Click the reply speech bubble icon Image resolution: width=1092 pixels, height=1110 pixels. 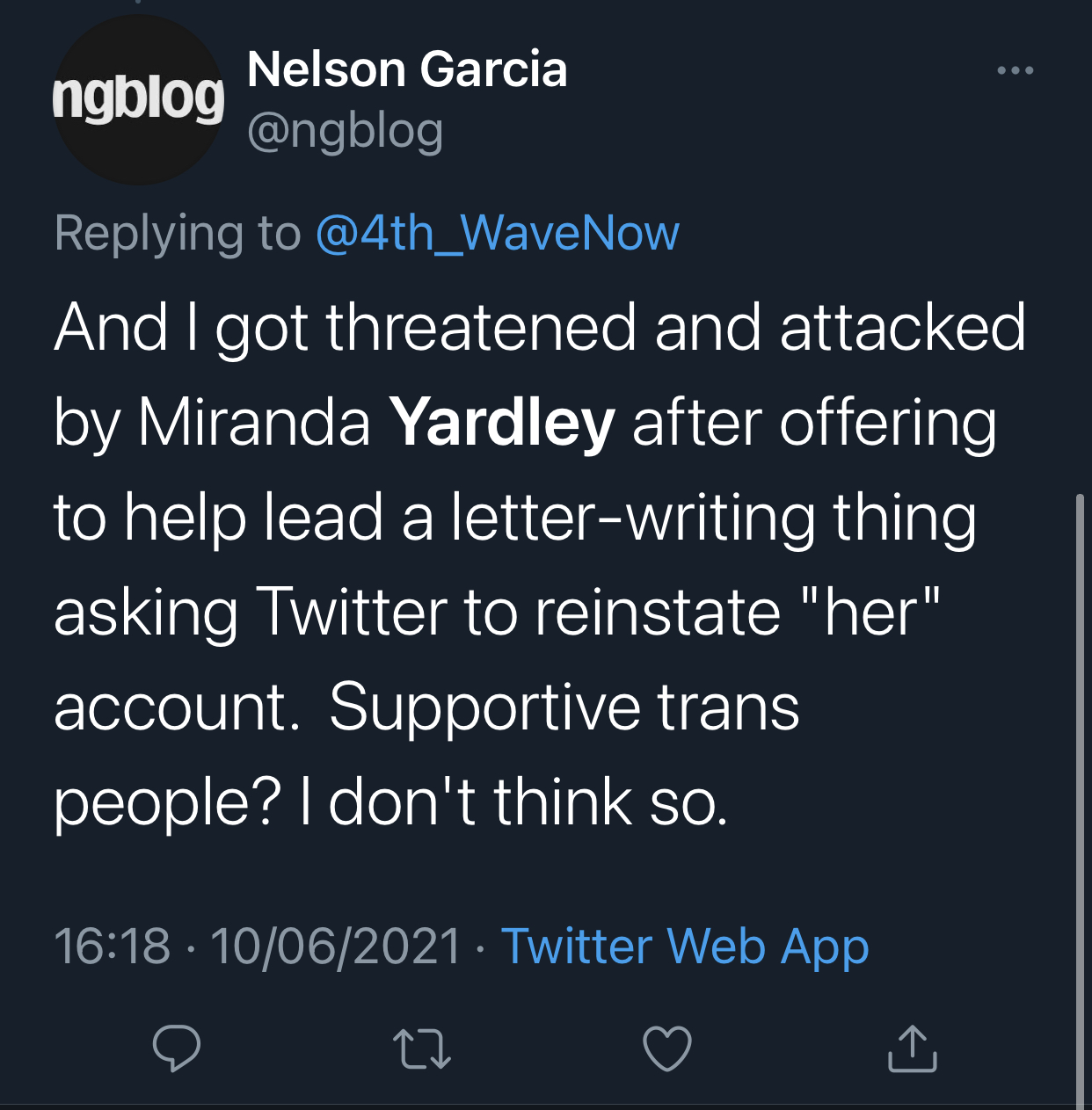point(177,1048)
